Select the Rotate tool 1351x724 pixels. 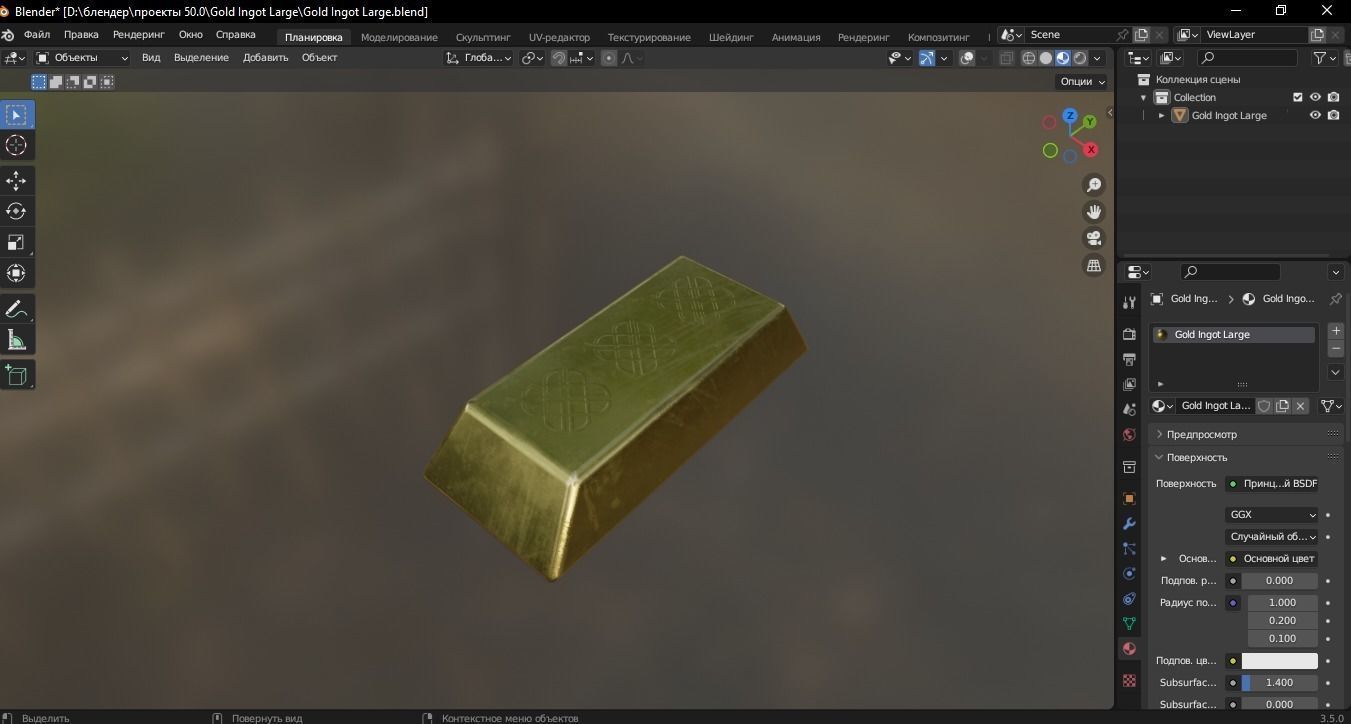click(x=16, y=211)
